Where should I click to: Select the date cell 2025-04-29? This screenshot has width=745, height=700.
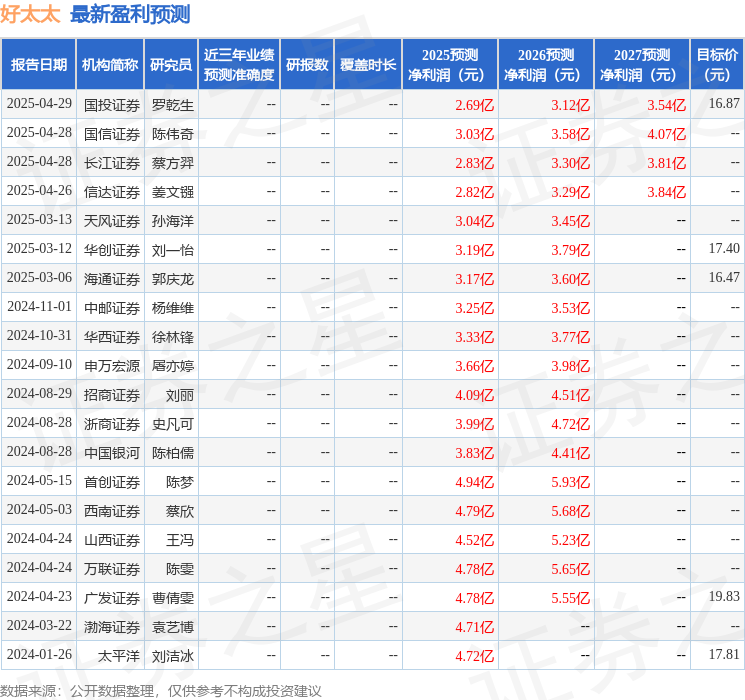pos(39,104)
